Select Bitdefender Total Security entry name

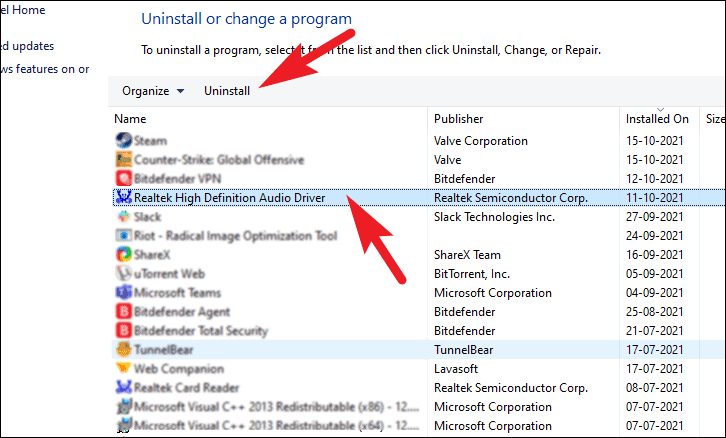[x=201, y=331]
